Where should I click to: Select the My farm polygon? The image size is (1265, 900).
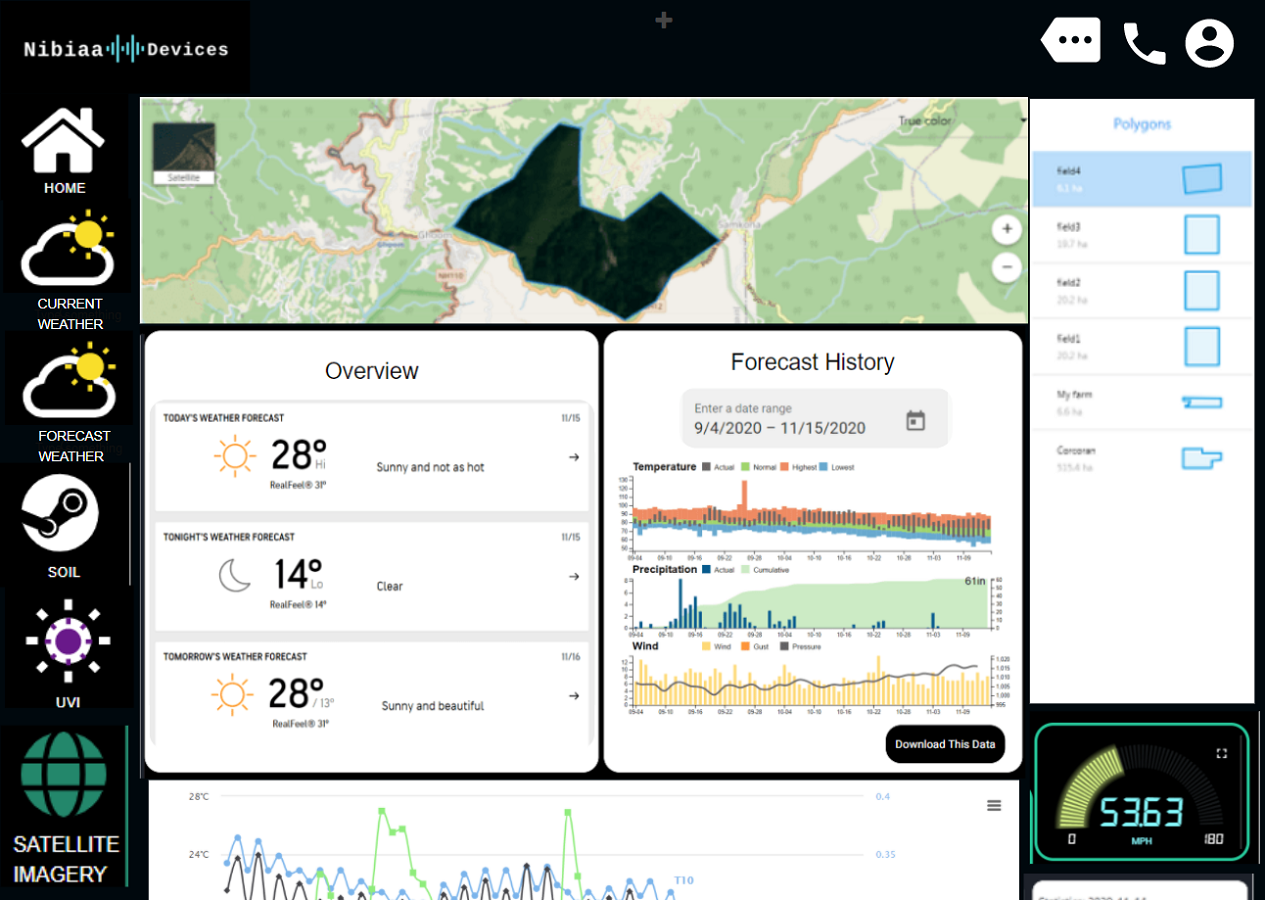click(x=1141, y=402)
